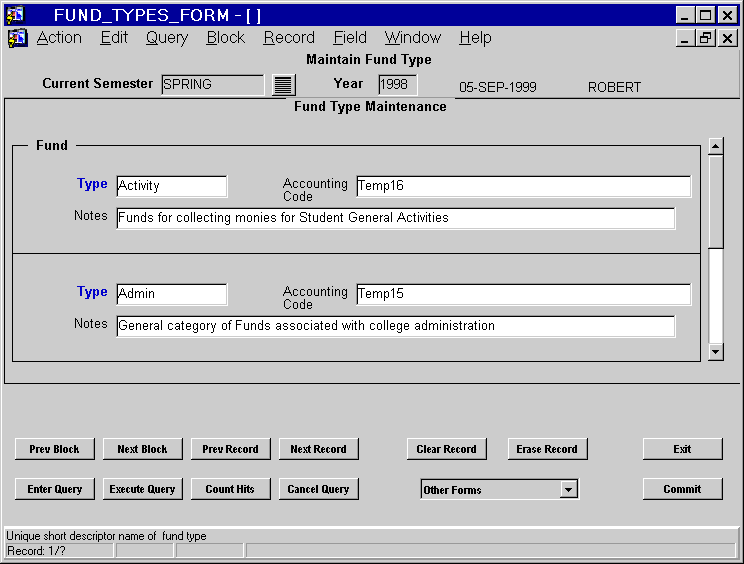The width and height of the screenshot is (744, 564).
Task: Open the Query menu
Action: [x=167, y=37]
